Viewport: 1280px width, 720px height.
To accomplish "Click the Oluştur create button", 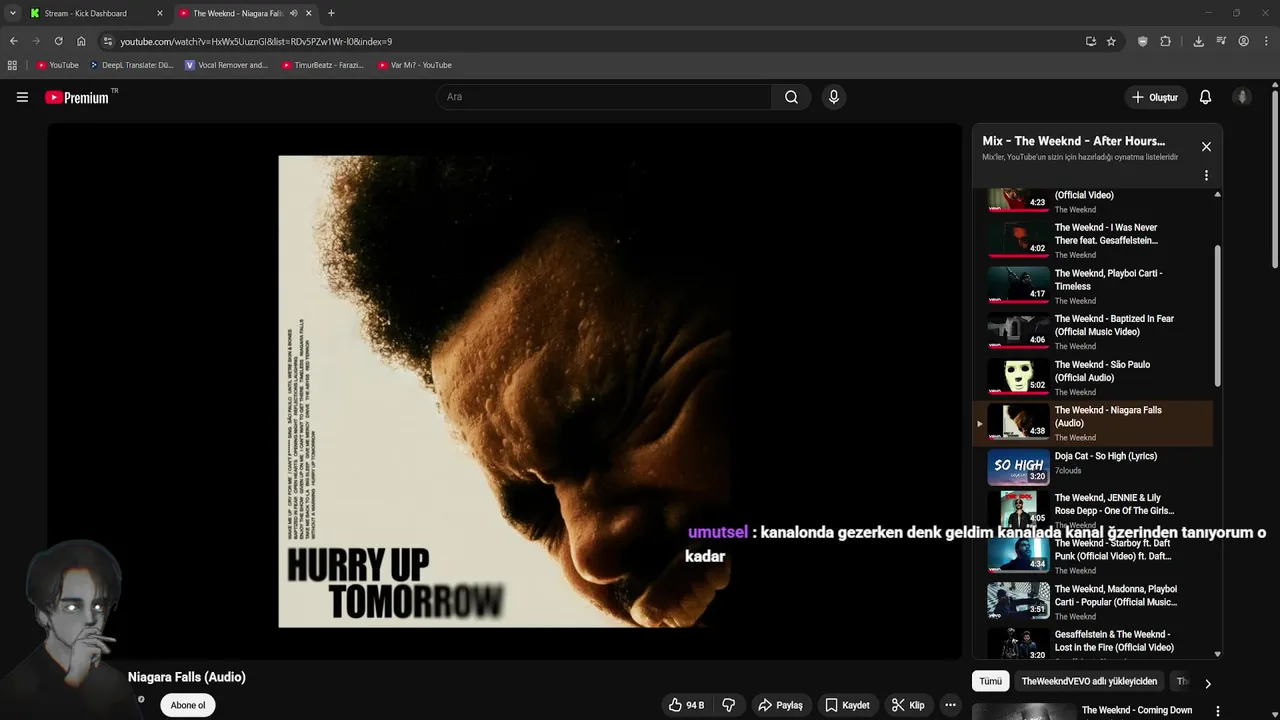I will (x=1154, y=97).
